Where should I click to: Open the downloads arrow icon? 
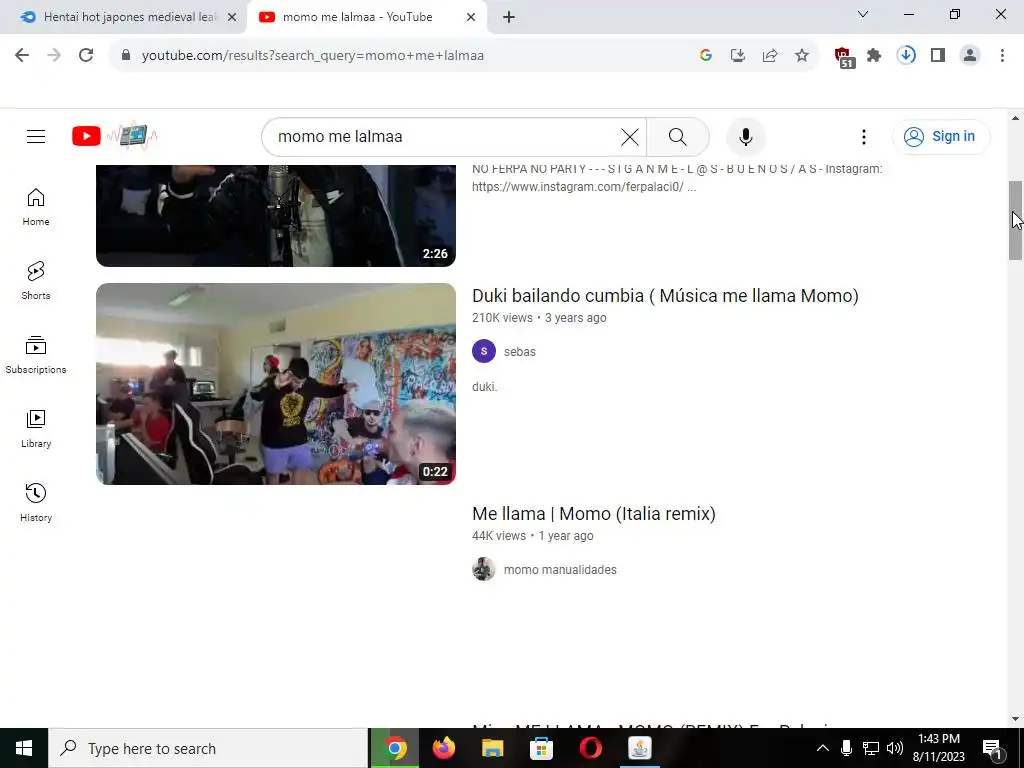click(906, 56)
